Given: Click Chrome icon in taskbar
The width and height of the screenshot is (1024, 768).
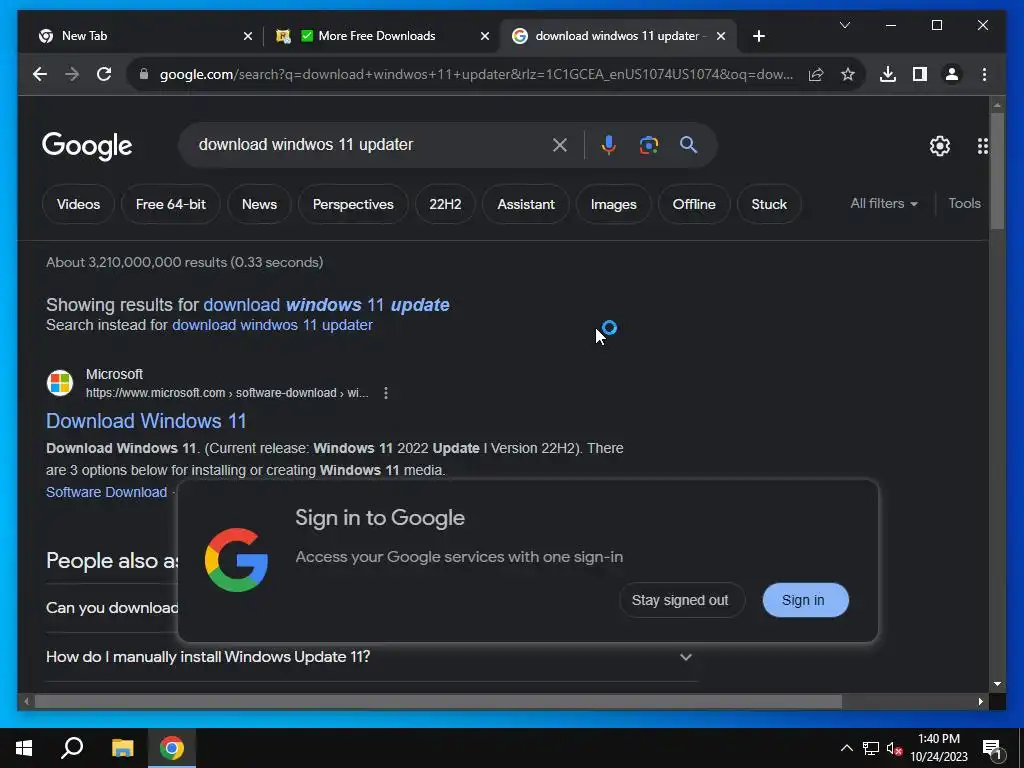Looking at the screenshot, I should [x=172, y=748].
